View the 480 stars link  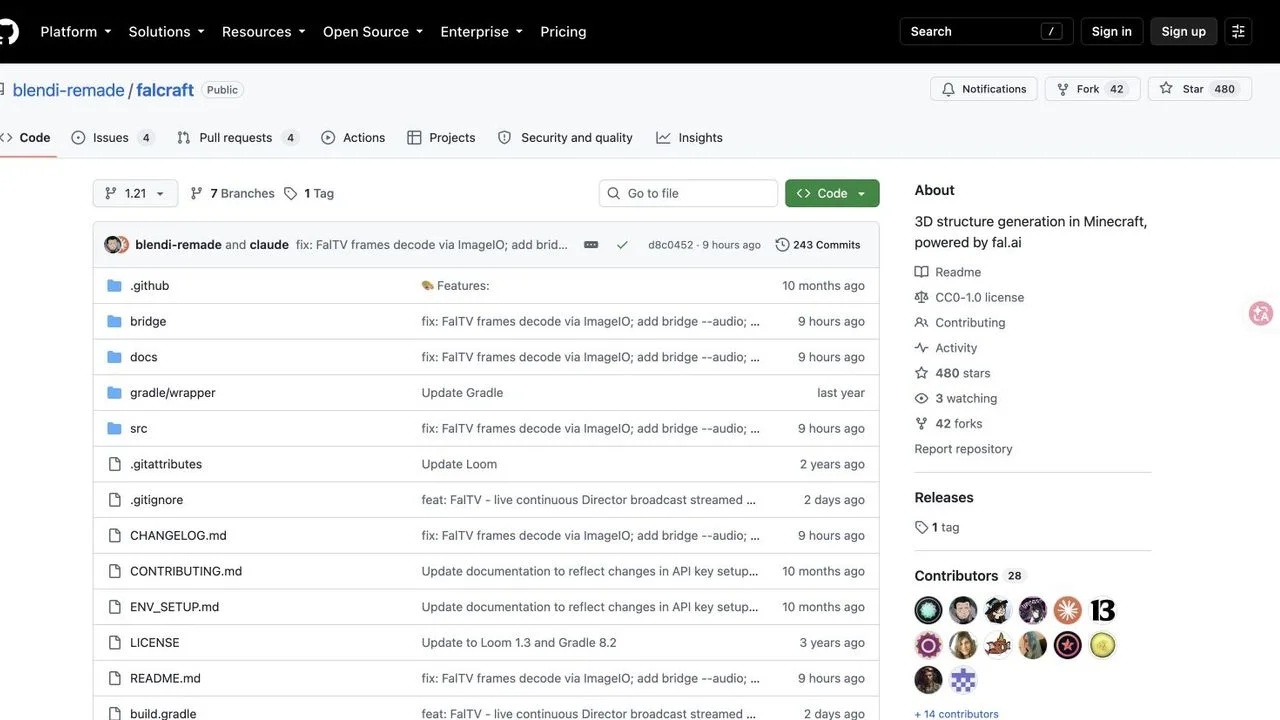[952, 373]
